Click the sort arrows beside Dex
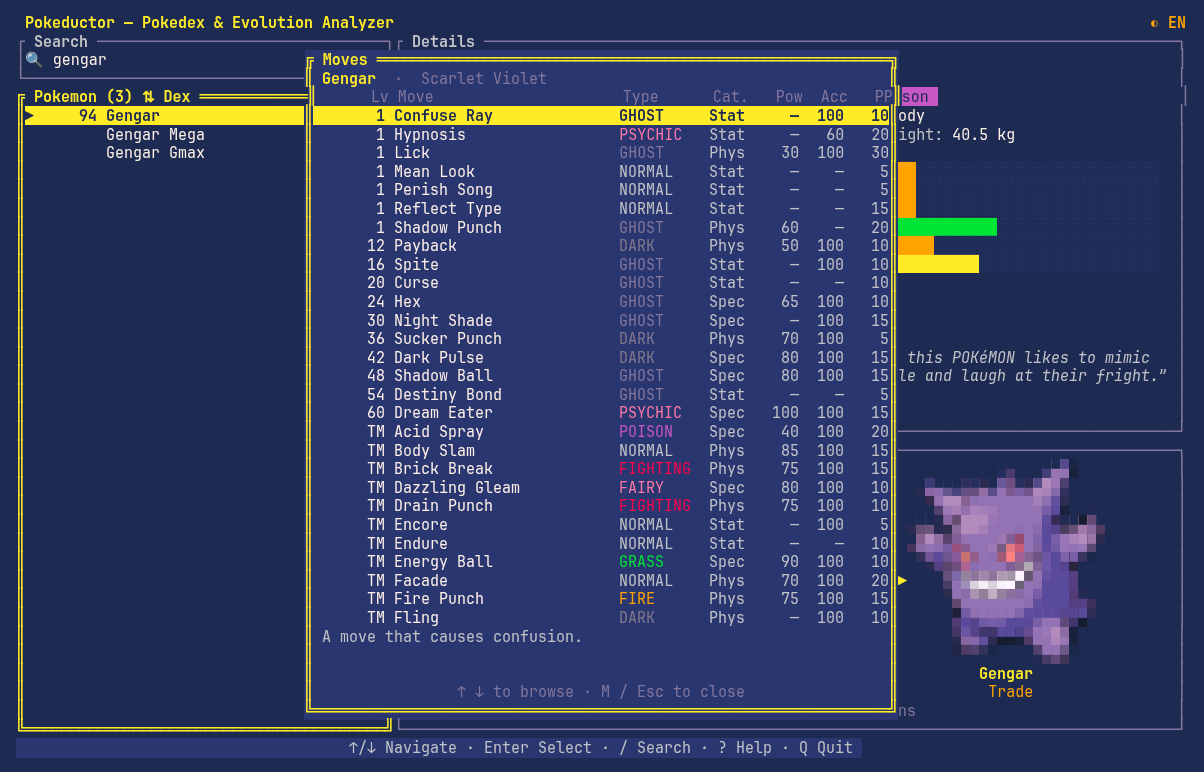Viewport: 1204px width, 772px height. pos(148,97)
